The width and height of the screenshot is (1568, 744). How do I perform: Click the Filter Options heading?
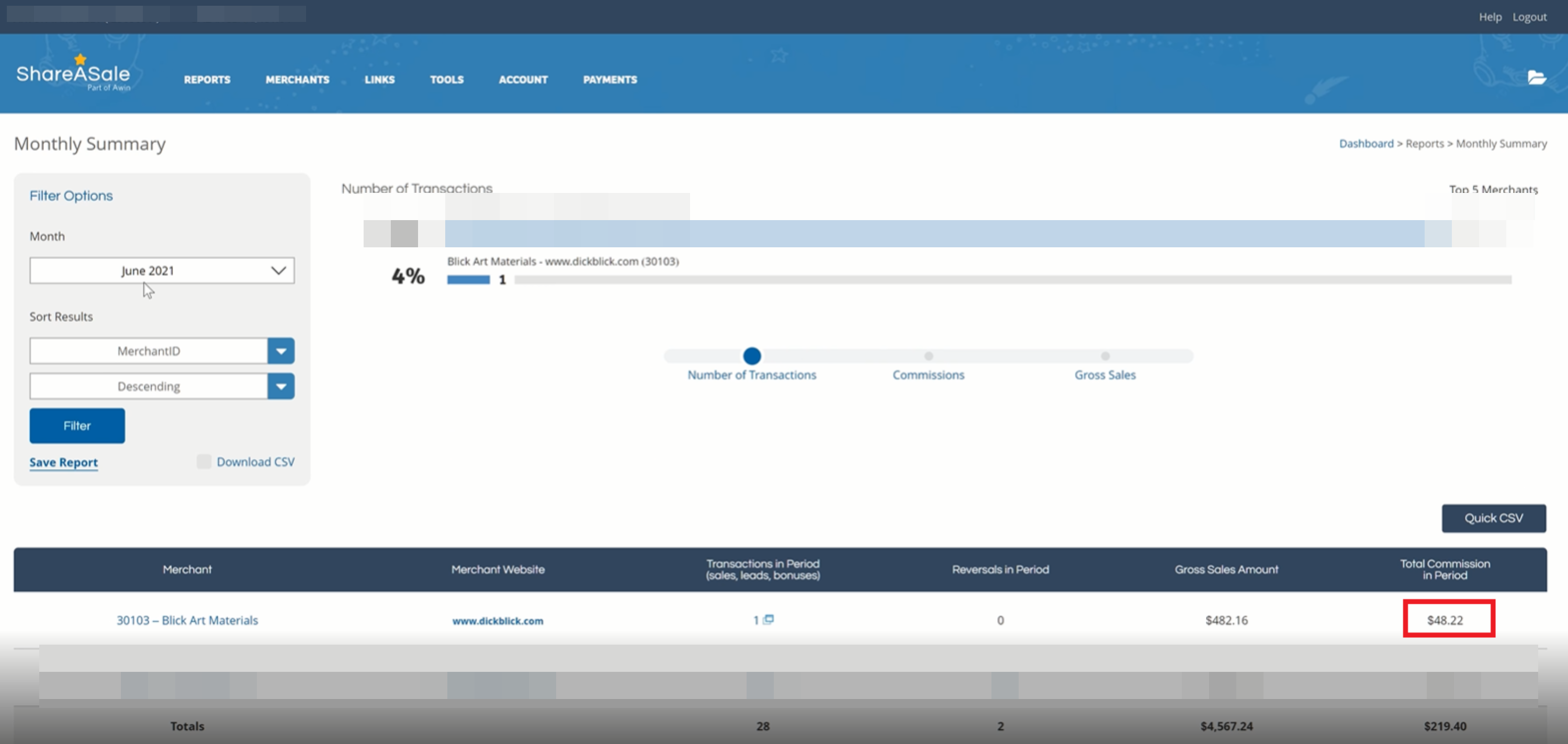[x=71, y=196]
